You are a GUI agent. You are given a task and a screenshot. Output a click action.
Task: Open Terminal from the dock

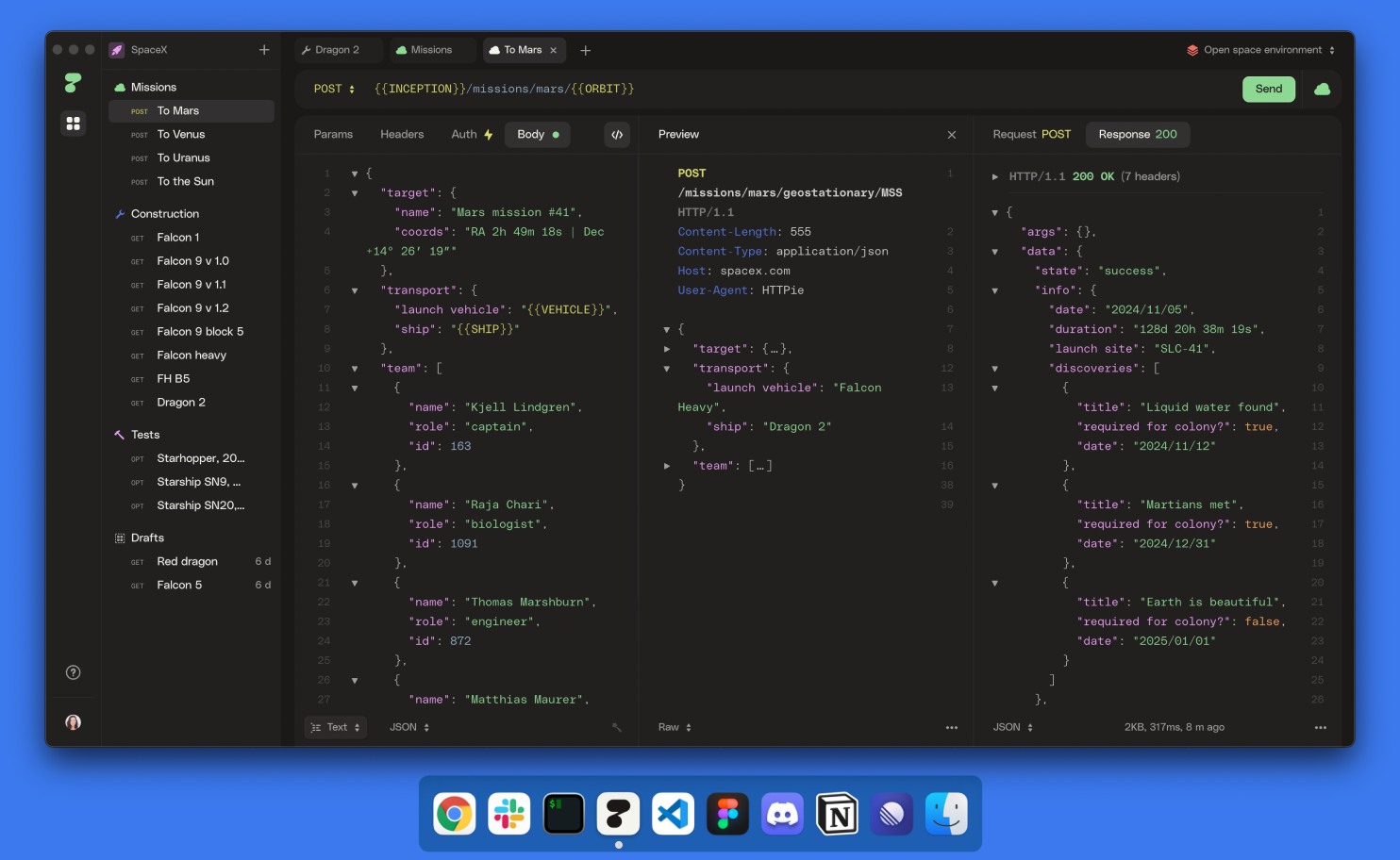click(x=564, y=814)
